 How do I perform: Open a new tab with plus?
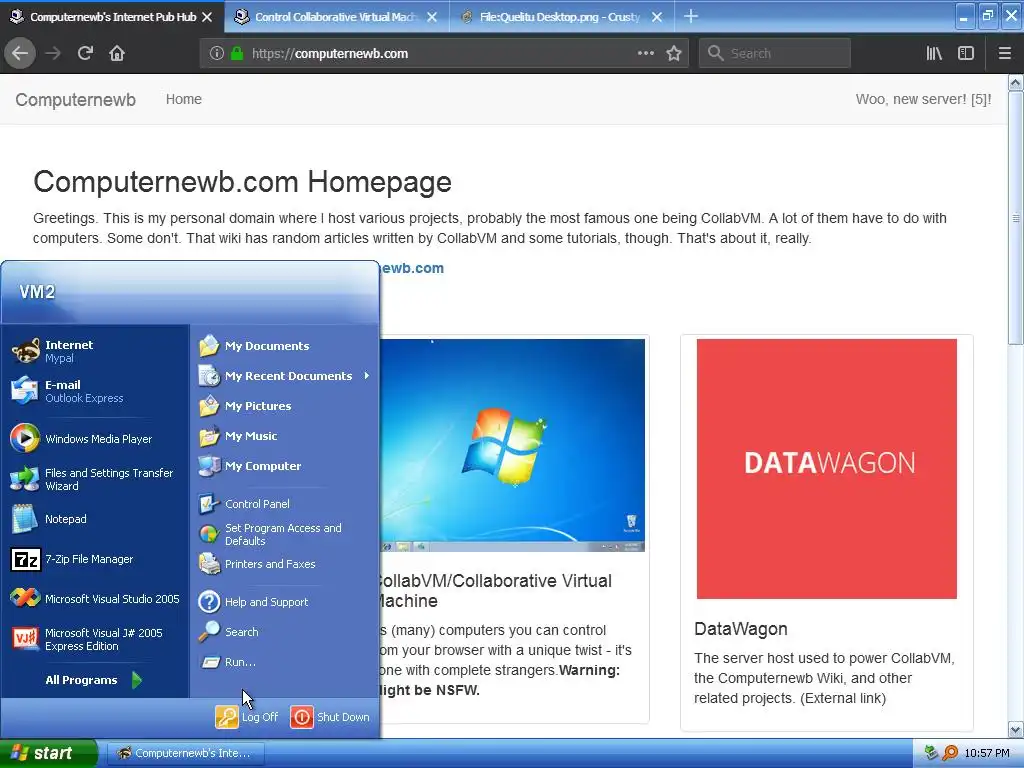click(691, 16)
